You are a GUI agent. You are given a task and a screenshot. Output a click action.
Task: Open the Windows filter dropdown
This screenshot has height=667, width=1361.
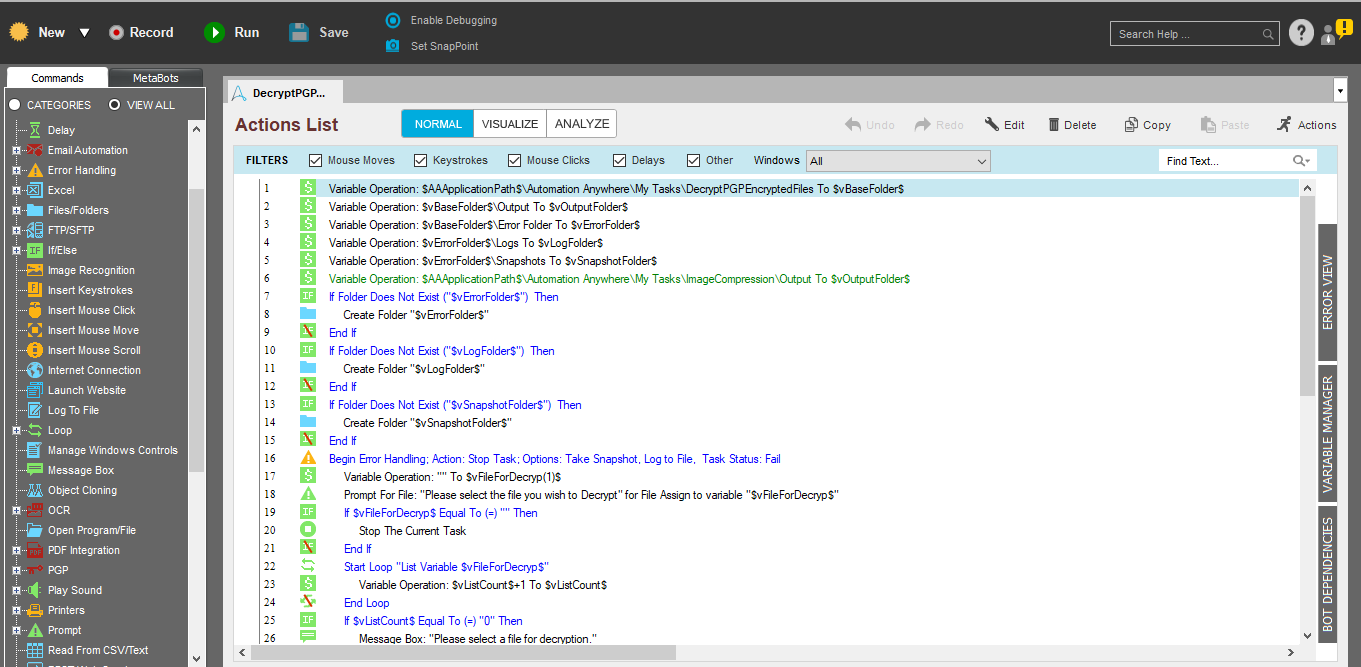click(897, 161)
